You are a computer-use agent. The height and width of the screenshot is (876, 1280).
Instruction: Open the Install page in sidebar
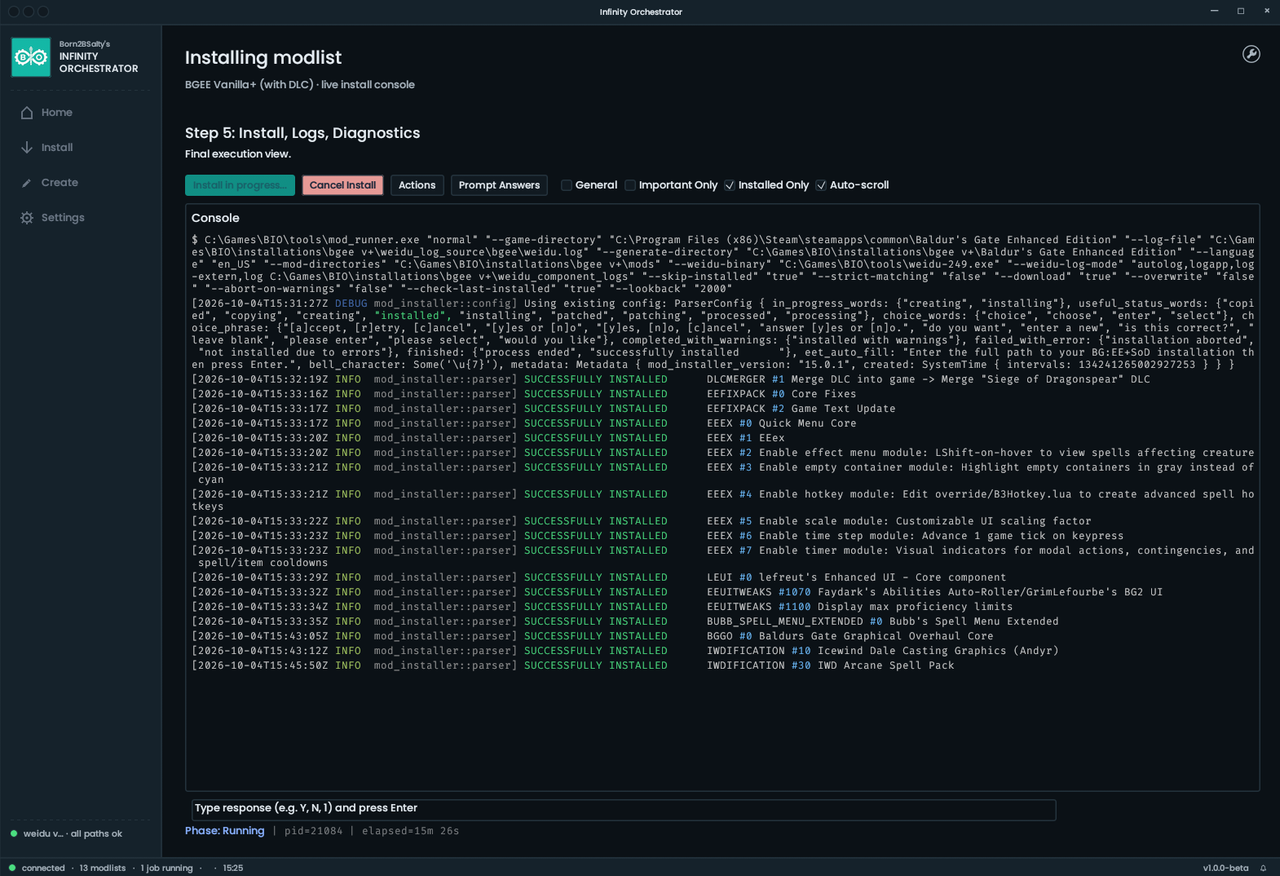click(x=57, y=148)
